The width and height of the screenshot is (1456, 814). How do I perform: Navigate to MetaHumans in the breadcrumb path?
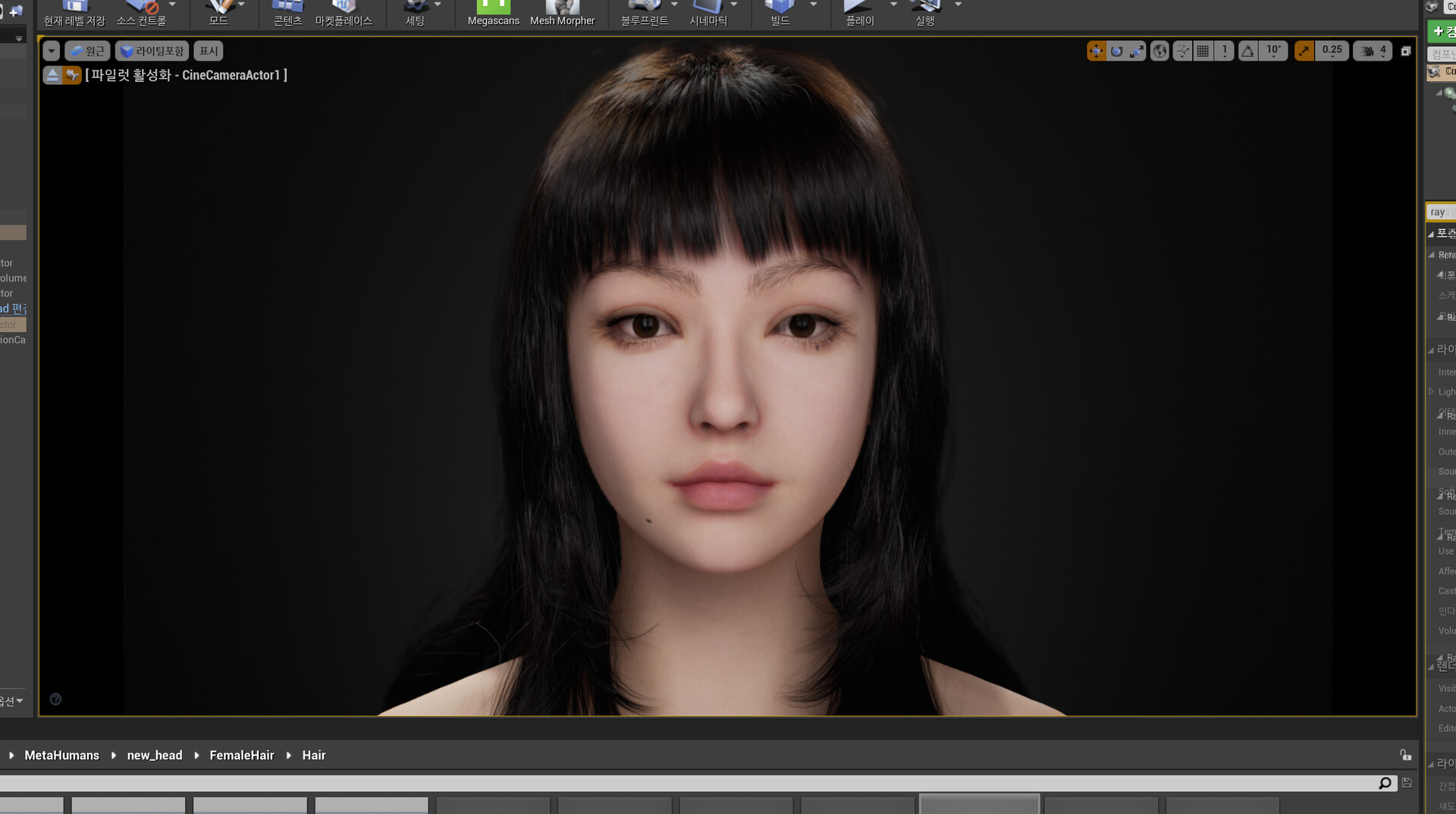pyautogui.click(x=62, y=755)
